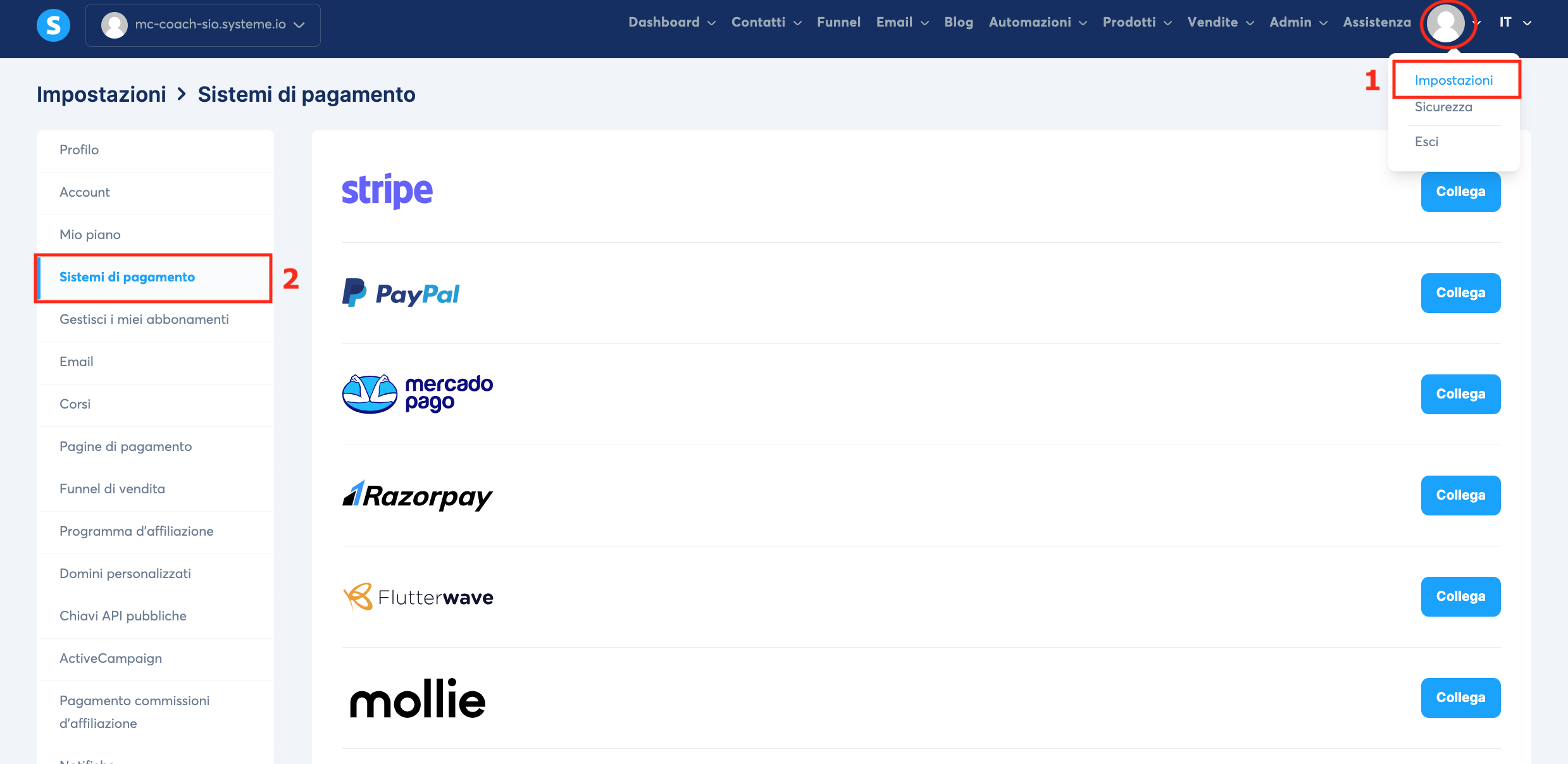Click the Stripe logo
Image resolution: width=1568 pixels, height=764 pixels.
(387, 191)
